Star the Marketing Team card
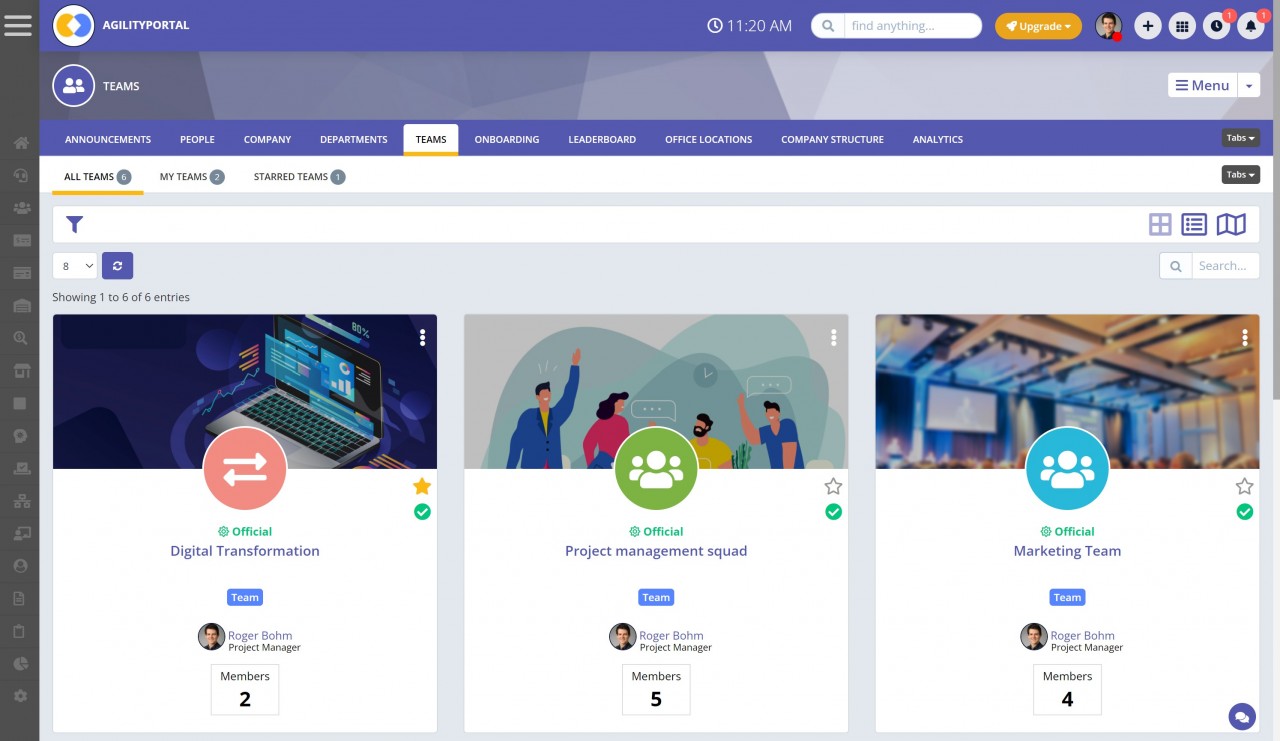Viewport: 1280px width, 741px height. [1244, 486]
